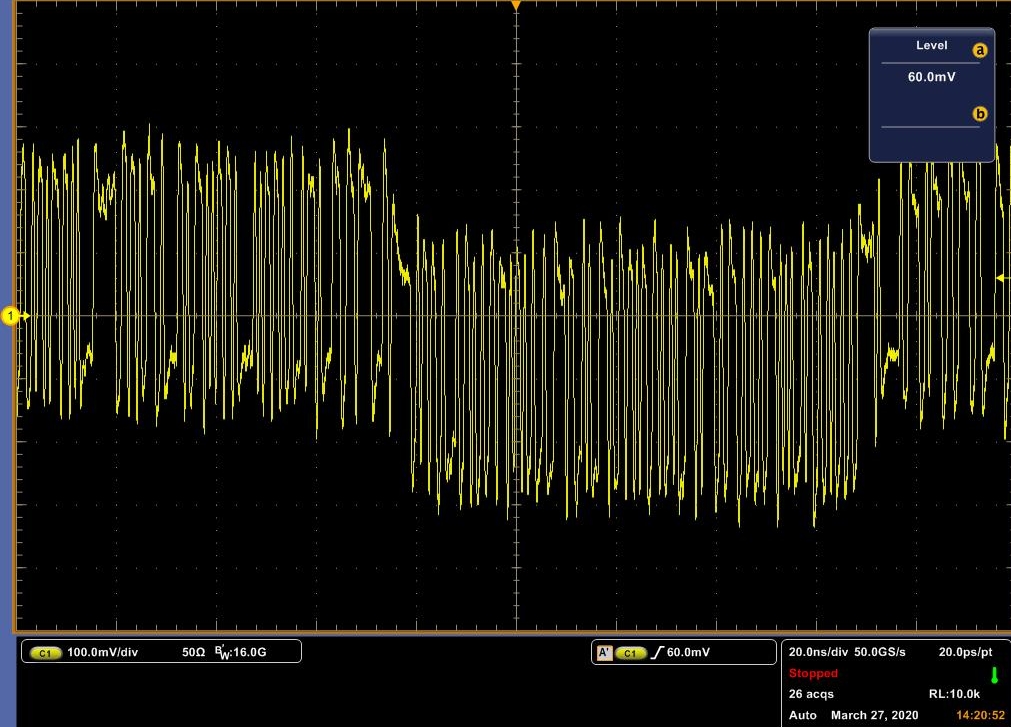The image size is (1011, 727).
Task: Click the 26 acqs acquisition count
Action: (x=811, y=694)
